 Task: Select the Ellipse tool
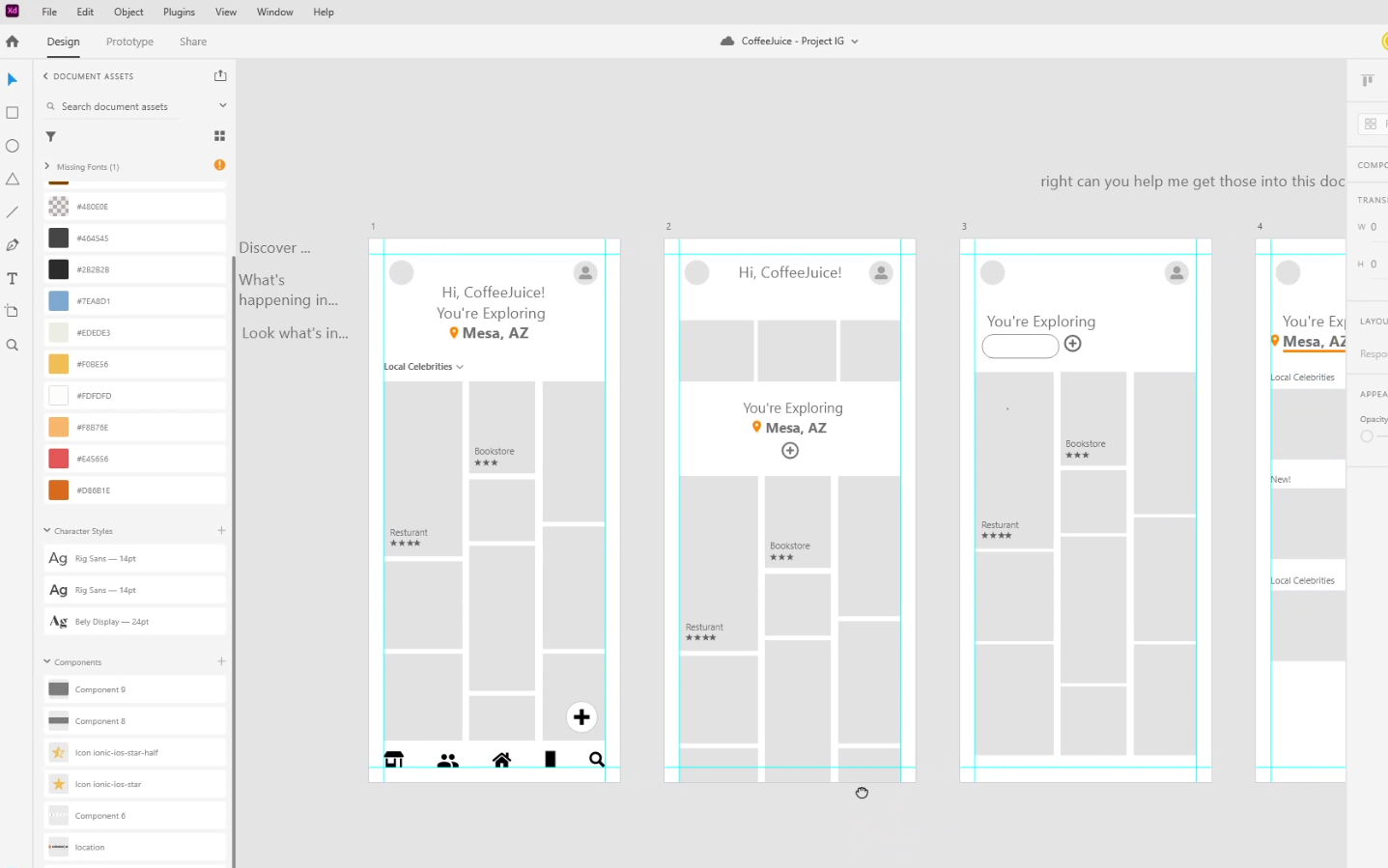[x=13, y=146]
